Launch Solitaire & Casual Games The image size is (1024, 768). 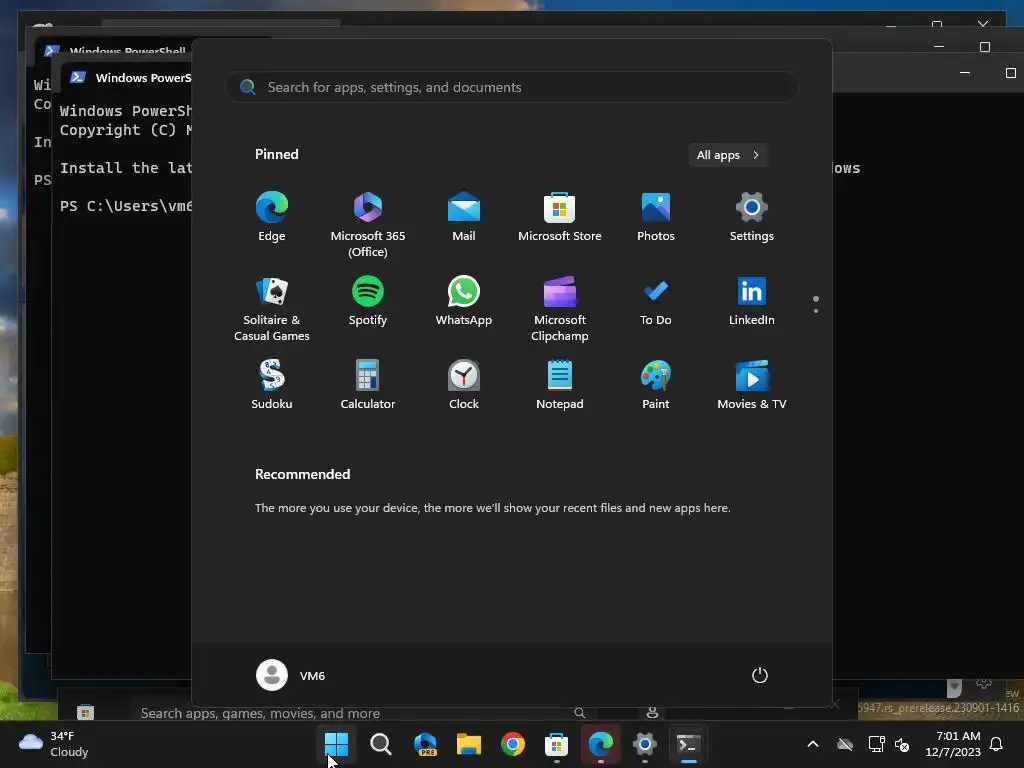(272, 309)
